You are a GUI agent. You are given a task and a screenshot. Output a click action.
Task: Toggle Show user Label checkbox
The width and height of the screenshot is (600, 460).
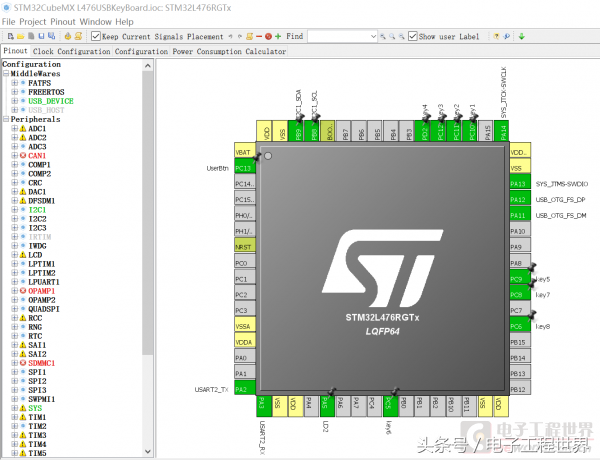click(x=412, y=36)
